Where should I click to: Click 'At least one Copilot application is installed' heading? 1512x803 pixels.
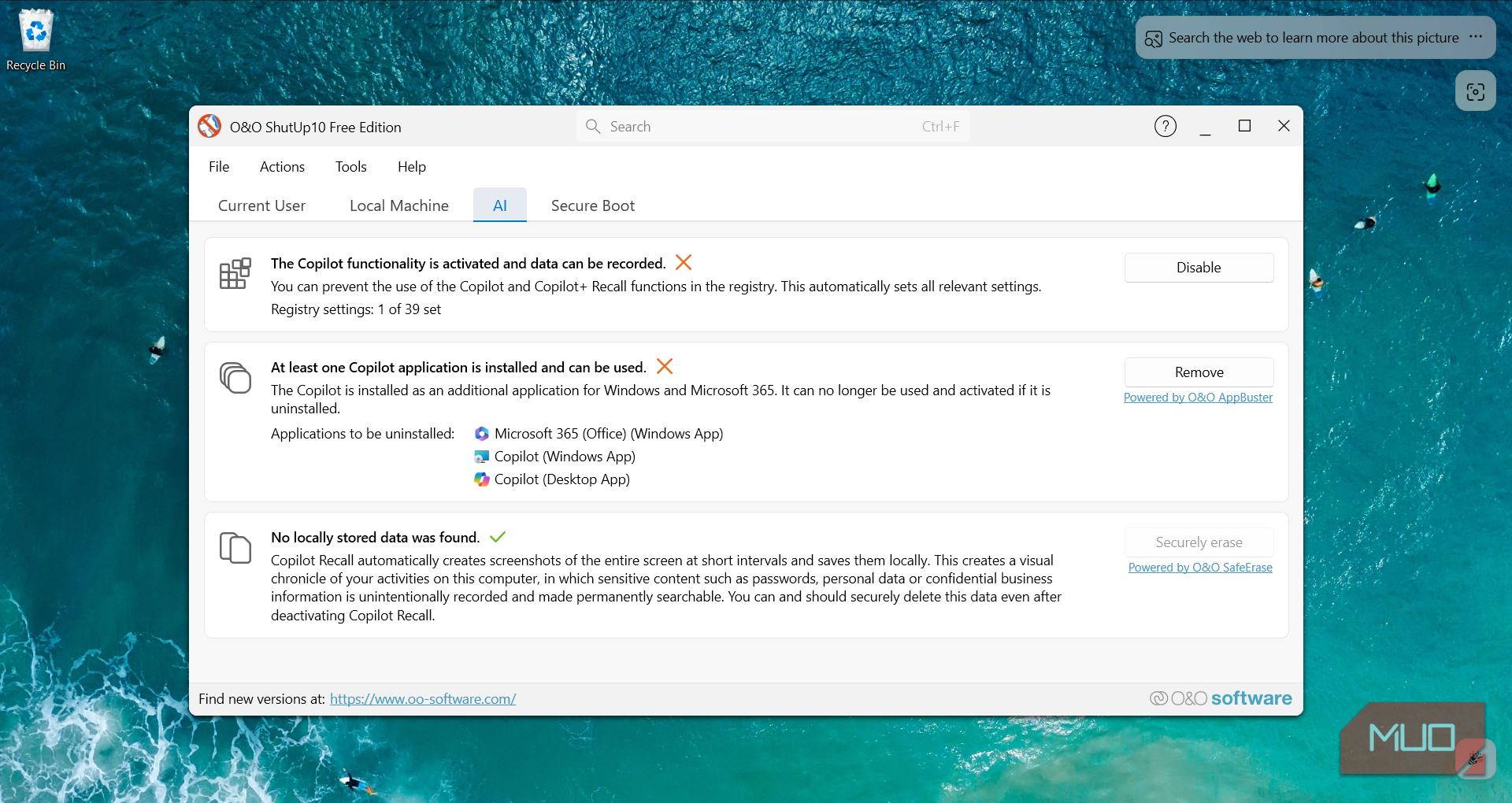[458, 368]
